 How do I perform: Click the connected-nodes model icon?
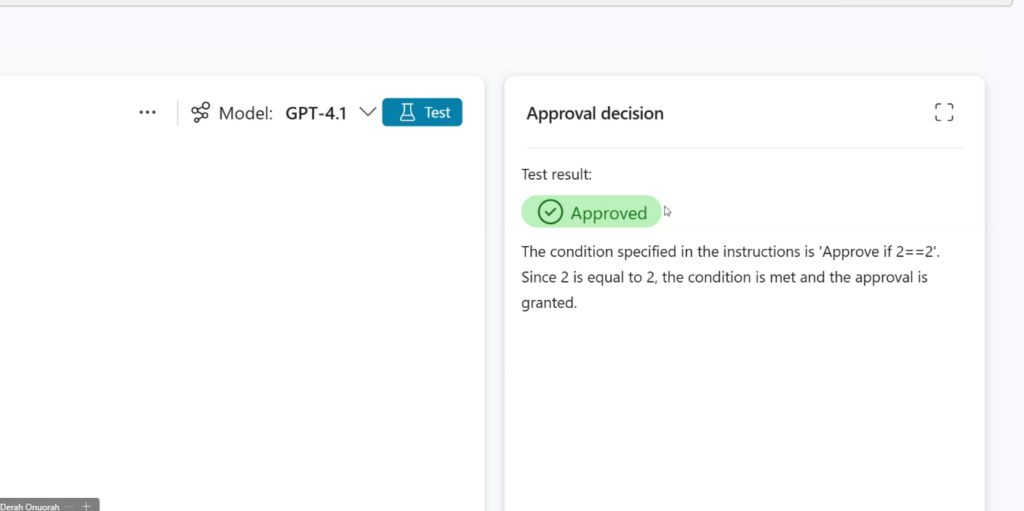click(x=201, y=113)
